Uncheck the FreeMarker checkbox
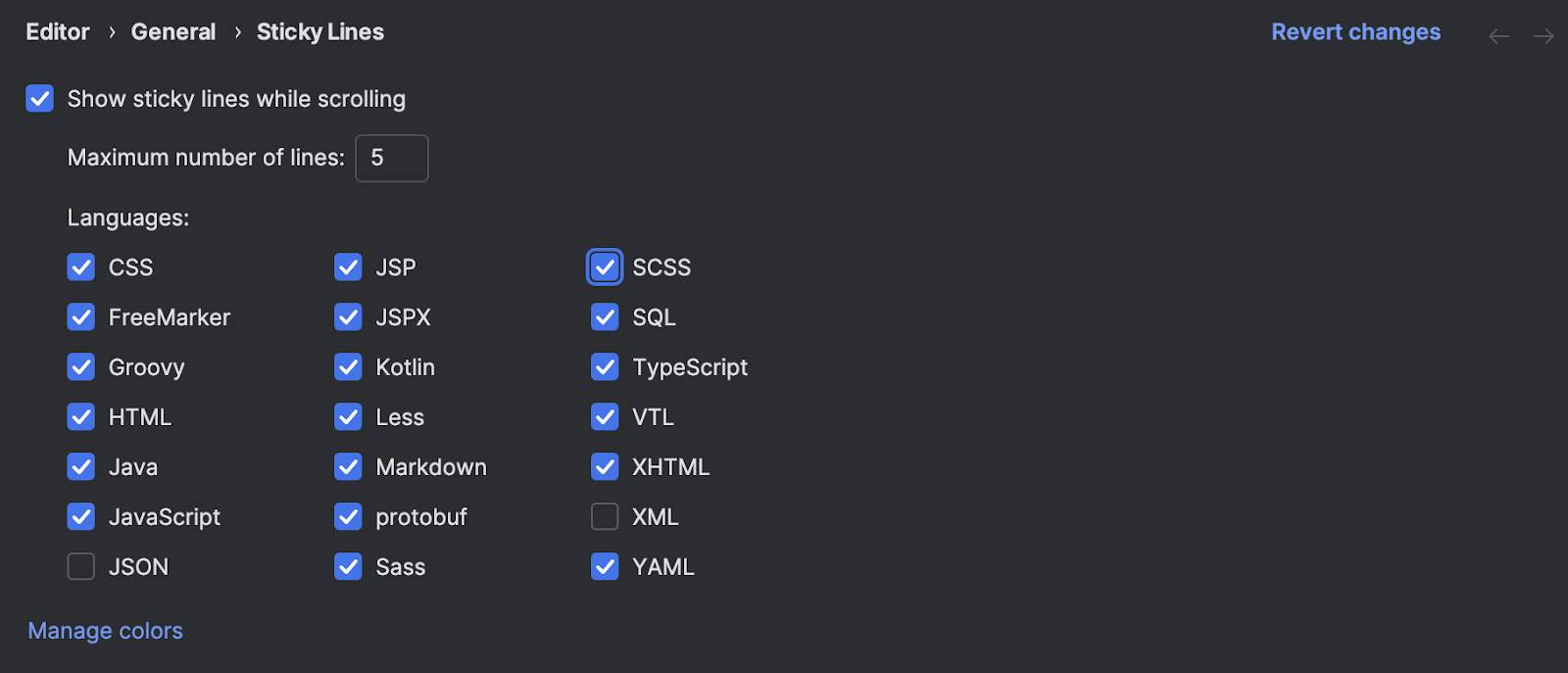 point(81,316)
